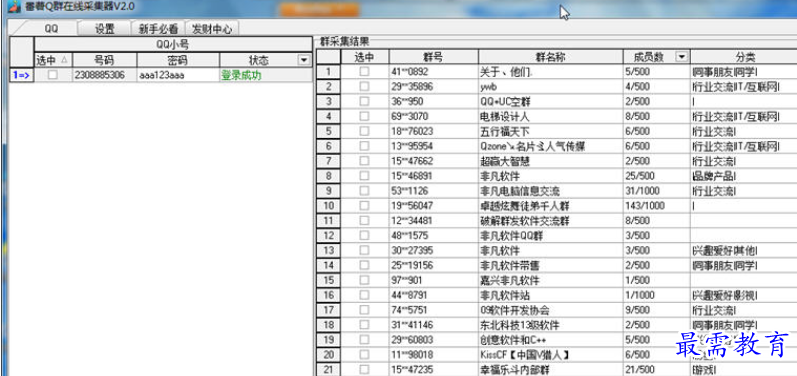Select group name 创意软件和C++
Viewport: 797px width, 376px height.
tap(550, 339)
